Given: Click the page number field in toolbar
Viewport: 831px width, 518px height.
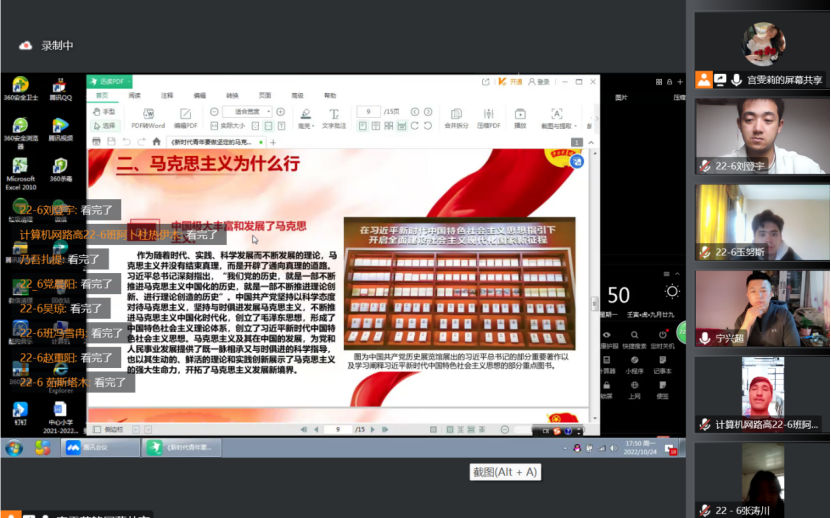Looking at the screenshot, I should [369, 111].
